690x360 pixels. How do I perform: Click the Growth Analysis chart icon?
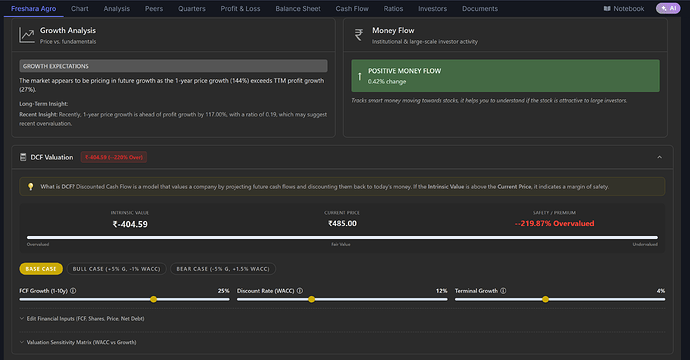pos(26,35)
